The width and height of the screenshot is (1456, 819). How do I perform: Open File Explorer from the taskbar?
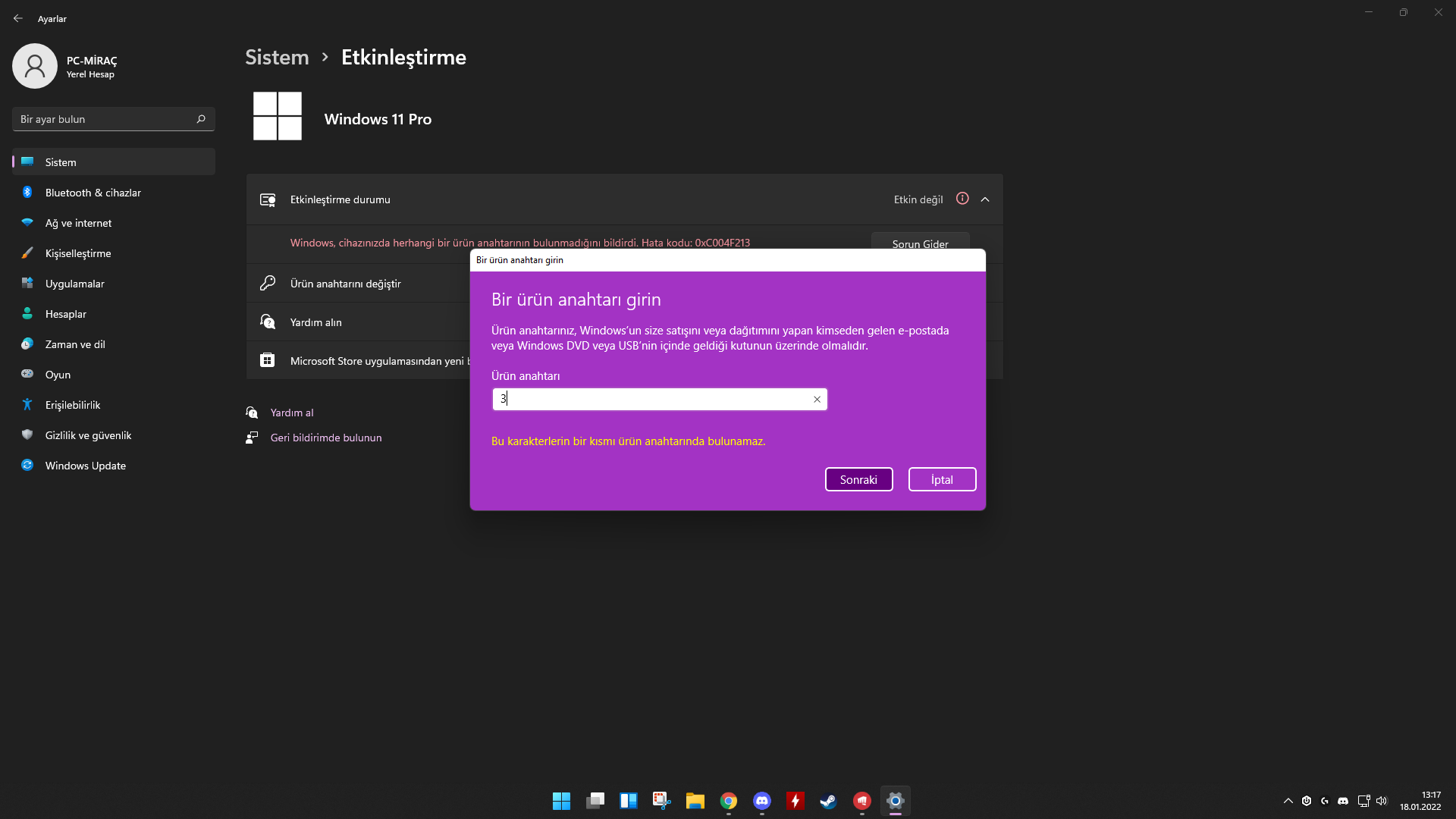click(x=695, y=801)
